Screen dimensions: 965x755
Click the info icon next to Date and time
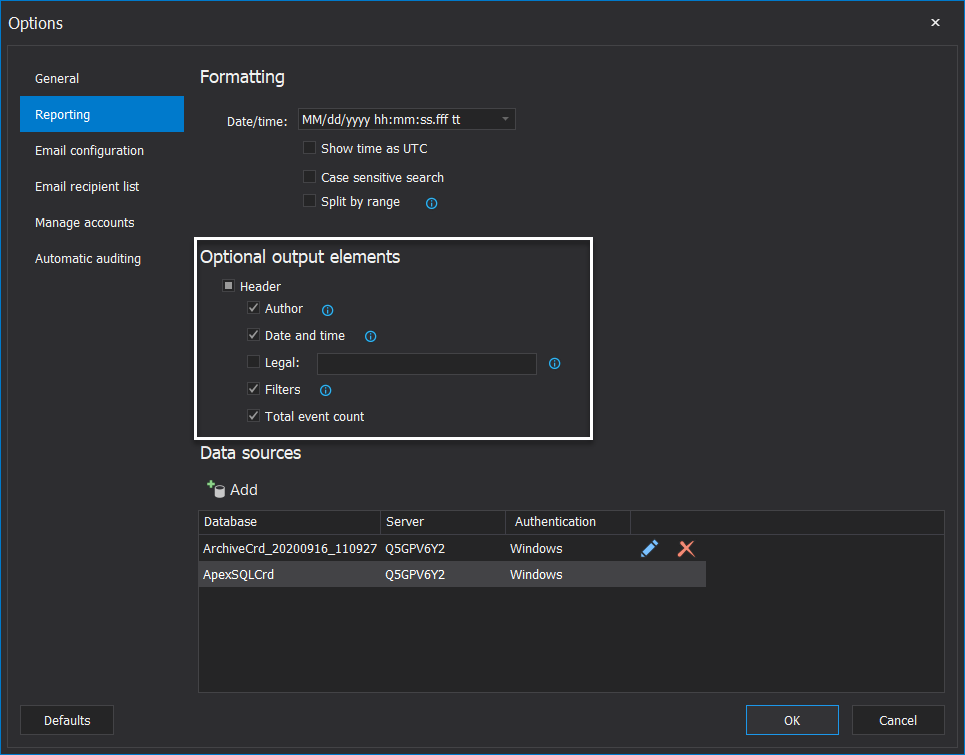point(370,336)
